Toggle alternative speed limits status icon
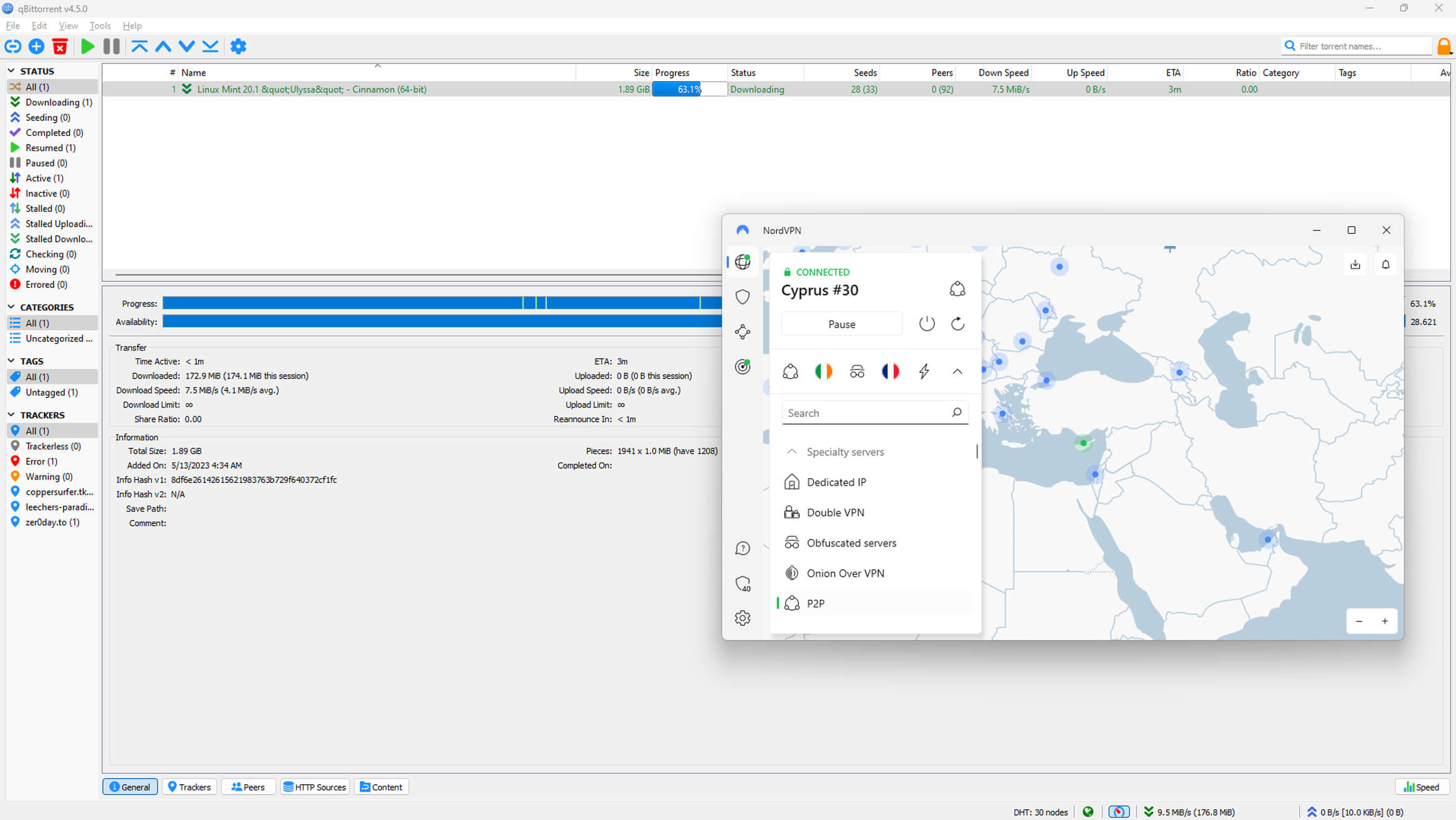Viewport: 1456px width, 820px height. 1119,812
